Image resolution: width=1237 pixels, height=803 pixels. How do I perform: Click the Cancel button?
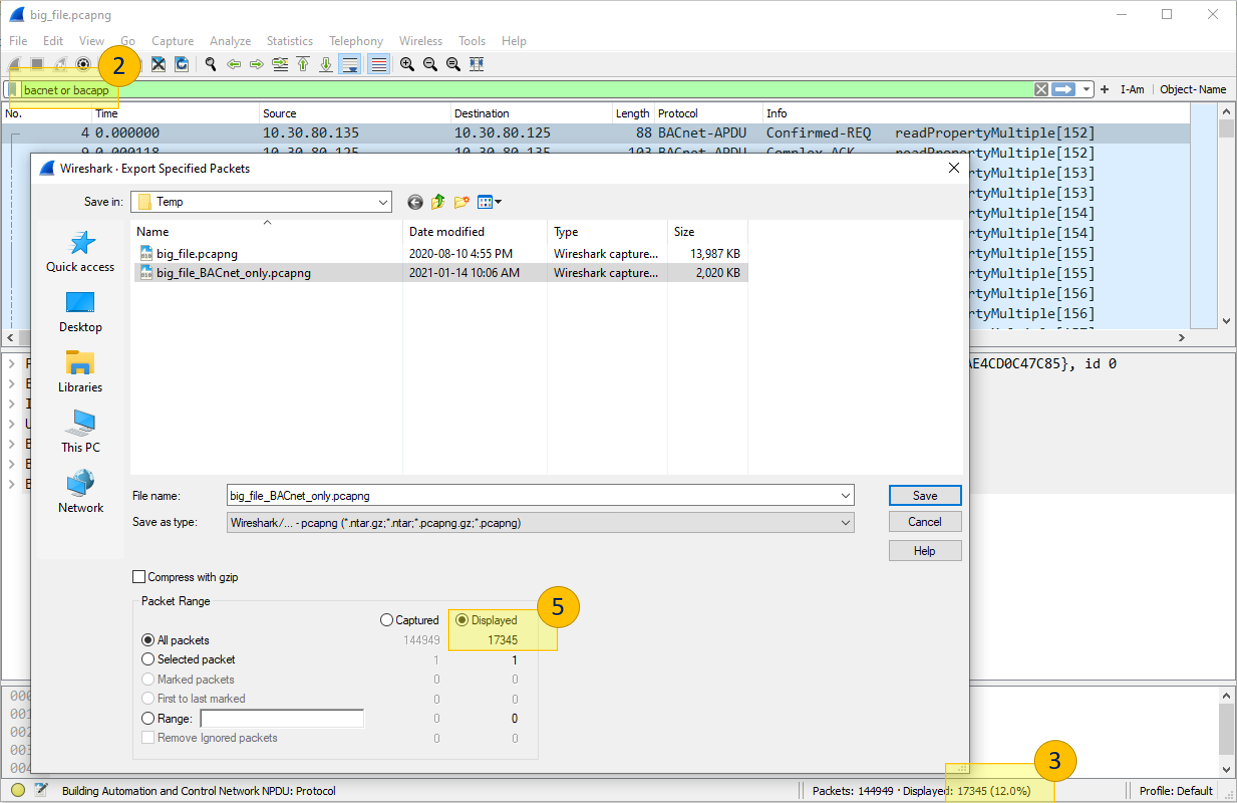click(x=924, y=521)
